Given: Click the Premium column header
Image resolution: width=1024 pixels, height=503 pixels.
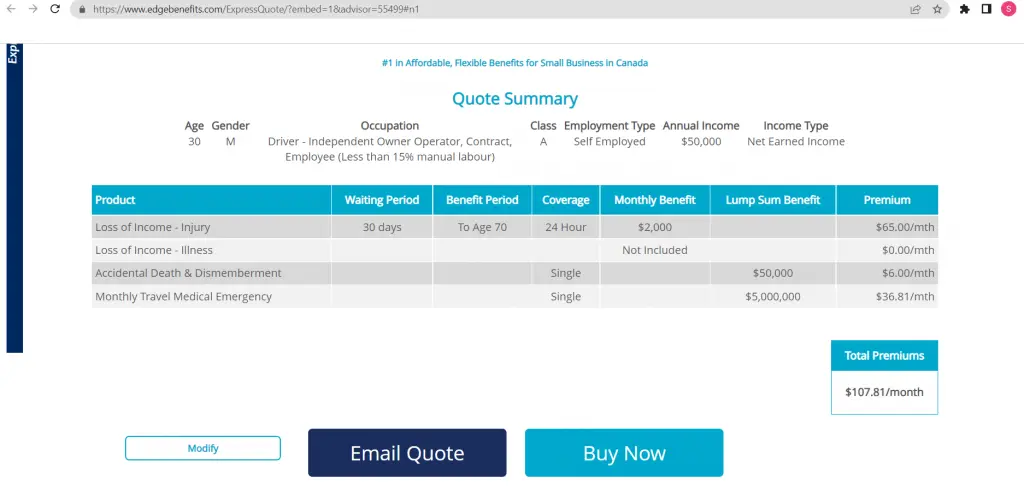Looking at the screenshot, I should click(x=887, y=200).
